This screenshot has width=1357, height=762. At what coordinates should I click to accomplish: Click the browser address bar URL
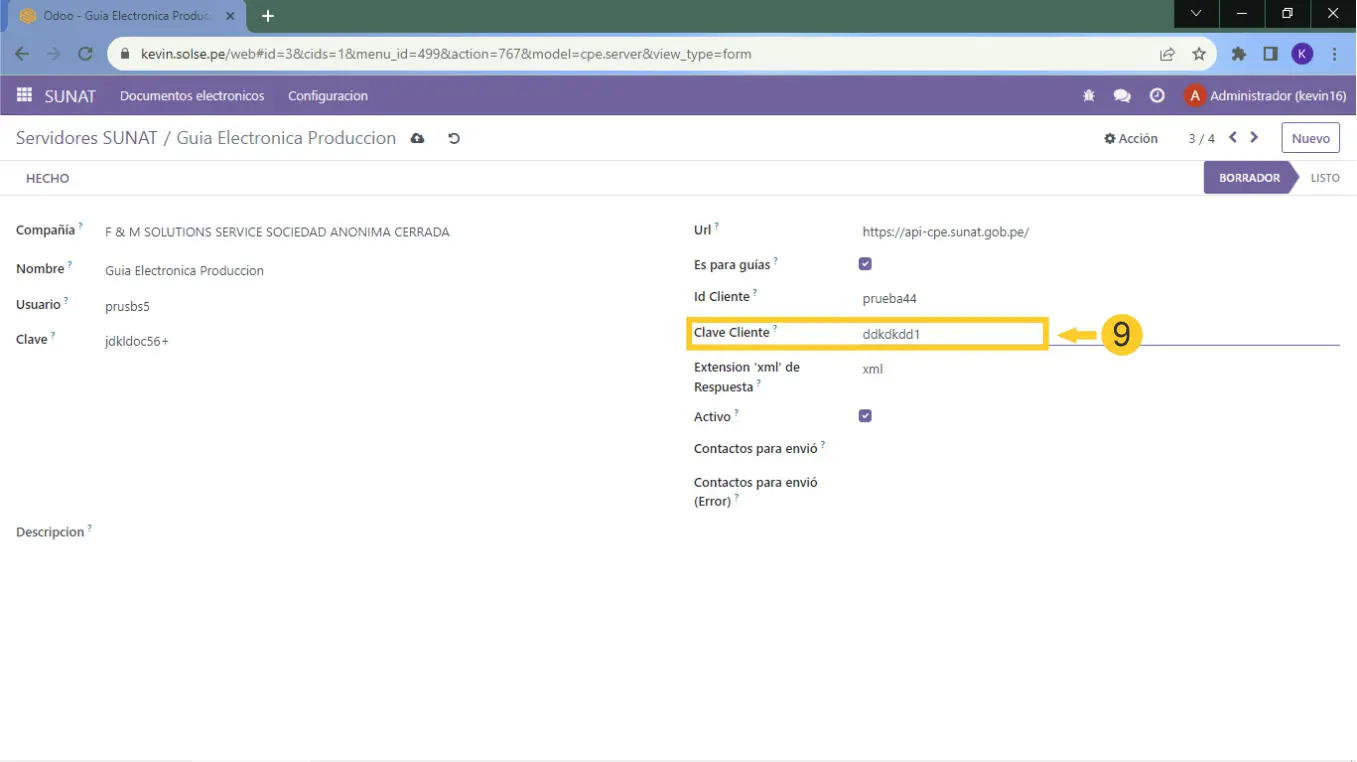click(x=446, y=54)
